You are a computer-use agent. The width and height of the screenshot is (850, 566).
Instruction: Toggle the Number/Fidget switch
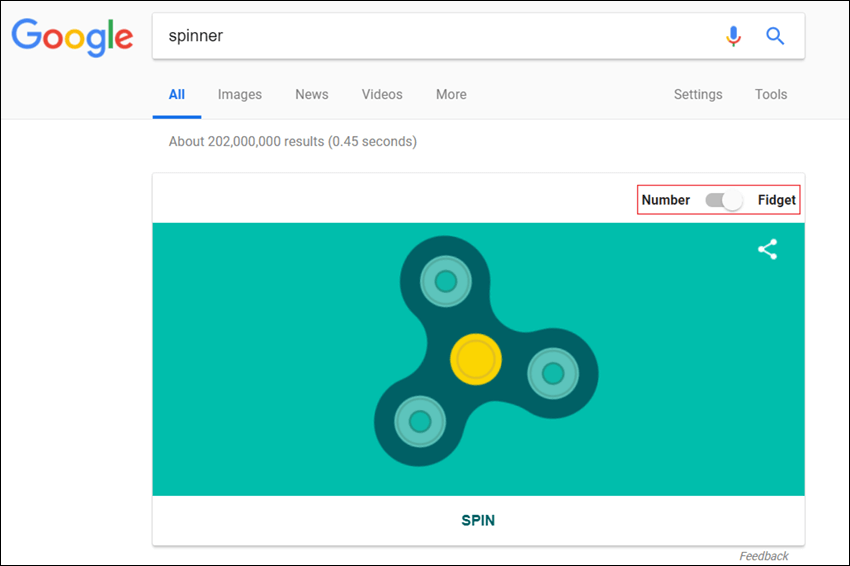pos(724,200)
